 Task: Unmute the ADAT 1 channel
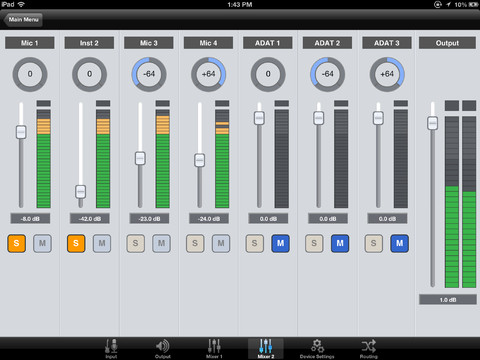click(x=280, y=243)
